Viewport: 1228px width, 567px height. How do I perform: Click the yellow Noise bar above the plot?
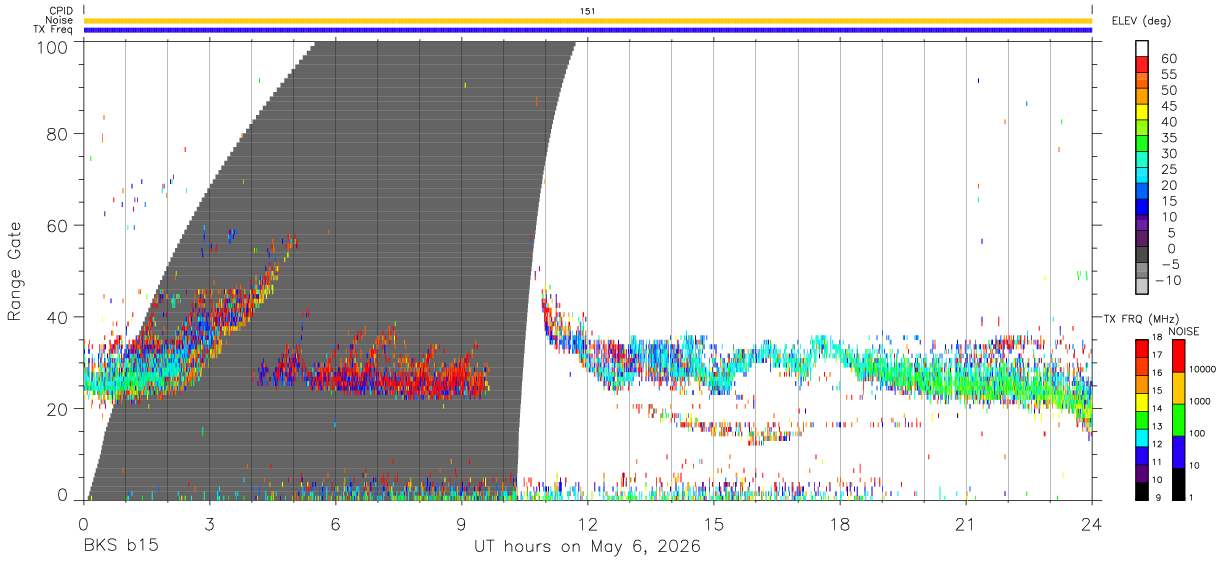(x=588, y=20)
